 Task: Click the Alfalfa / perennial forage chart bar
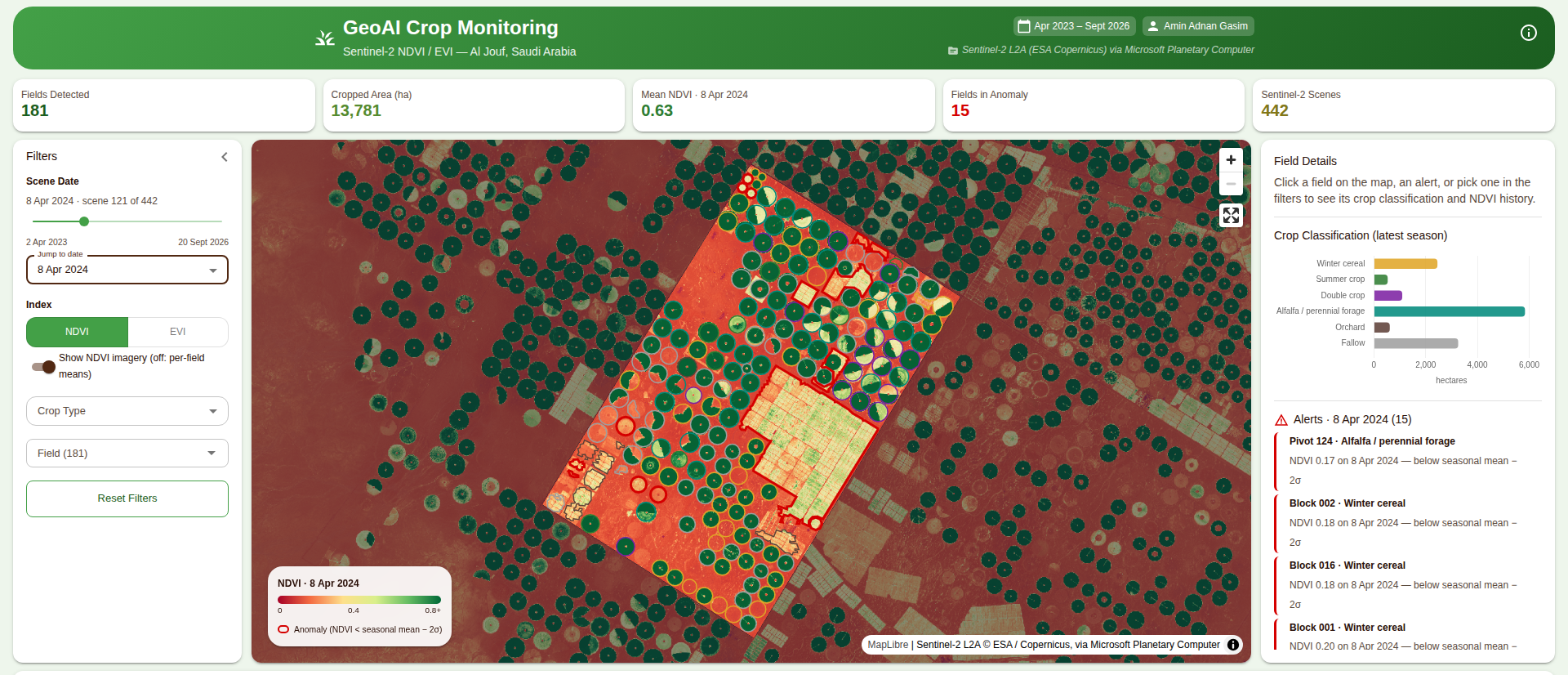click(x=1450, y=311)
